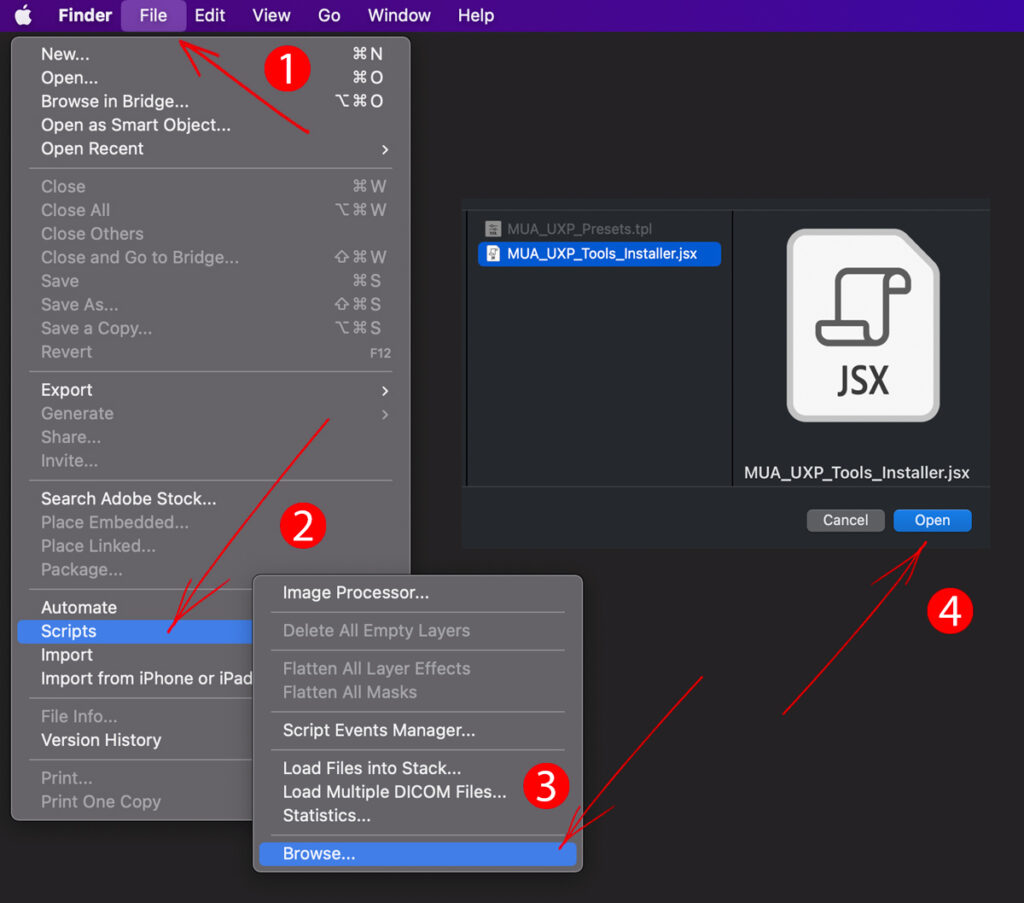1024x903 pixels.
Task: Open the View menu
Action: click(x=271, y=15)
